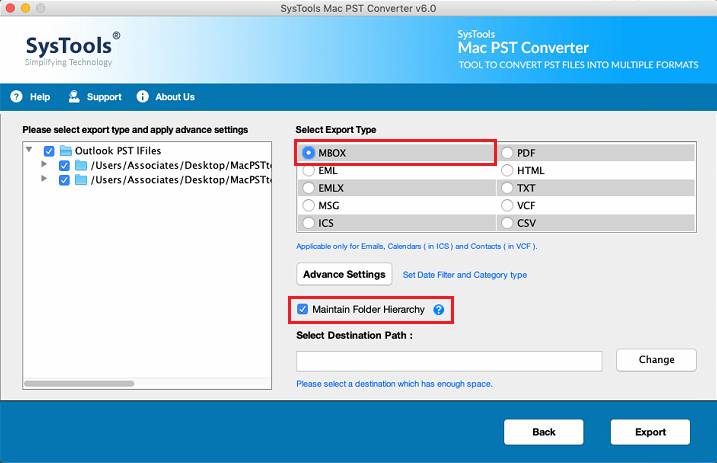Click the Change destination button

(656, 360)
